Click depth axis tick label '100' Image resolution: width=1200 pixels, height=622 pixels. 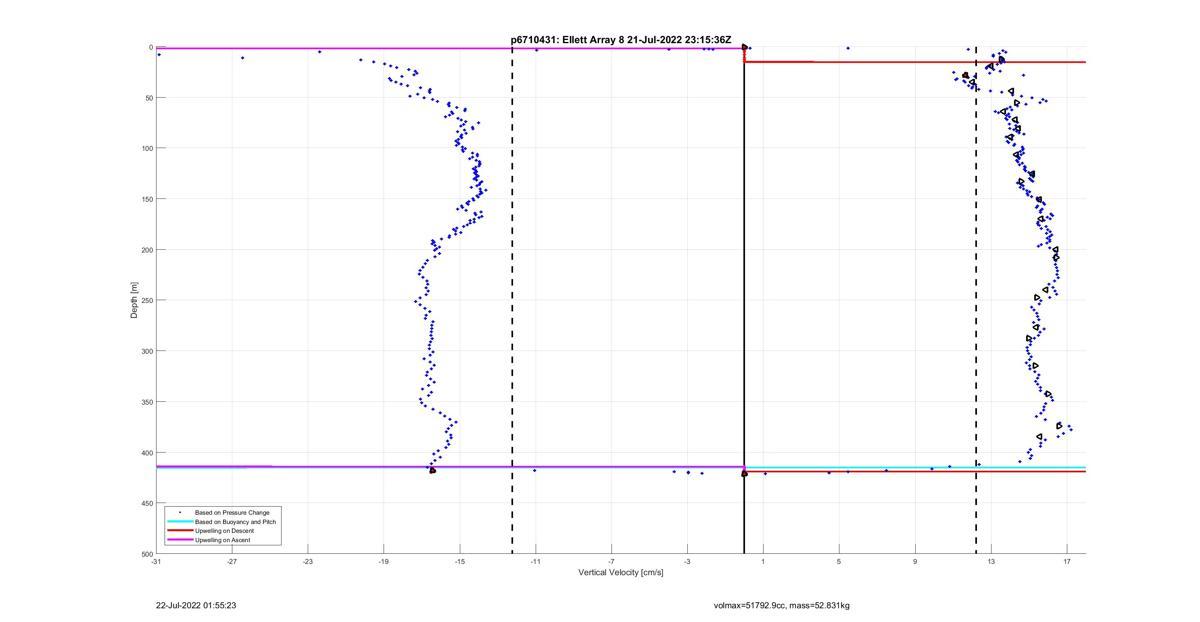coord(146,148)
